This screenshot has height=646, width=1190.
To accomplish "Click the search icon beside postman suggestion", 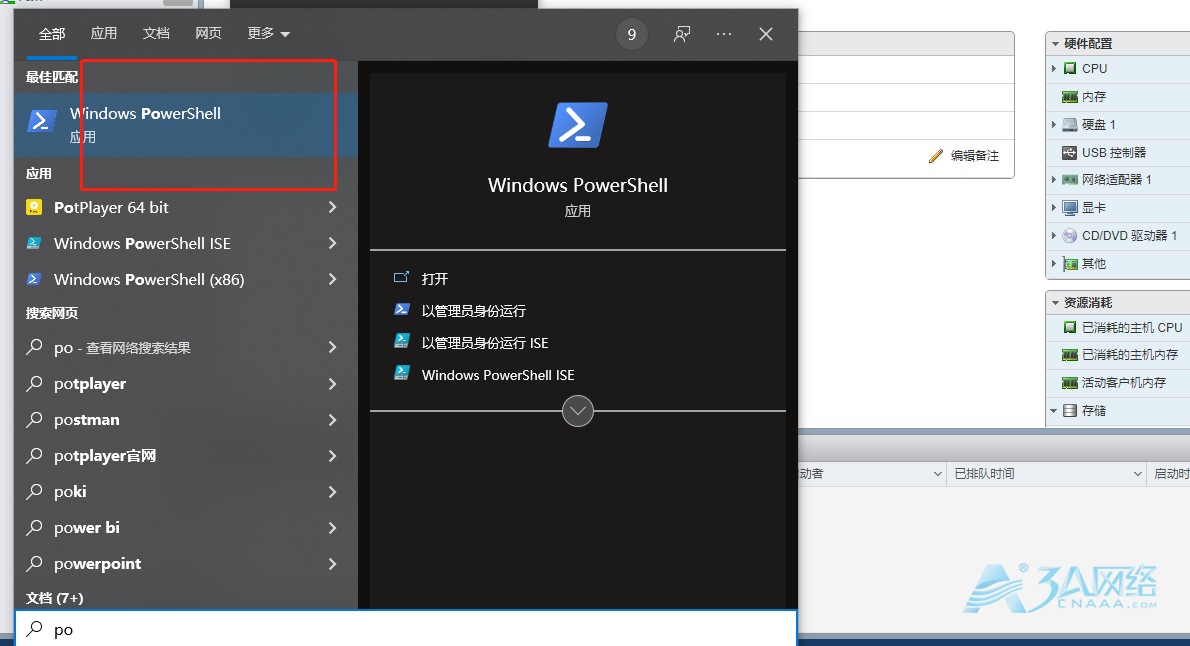I will 34,419.
